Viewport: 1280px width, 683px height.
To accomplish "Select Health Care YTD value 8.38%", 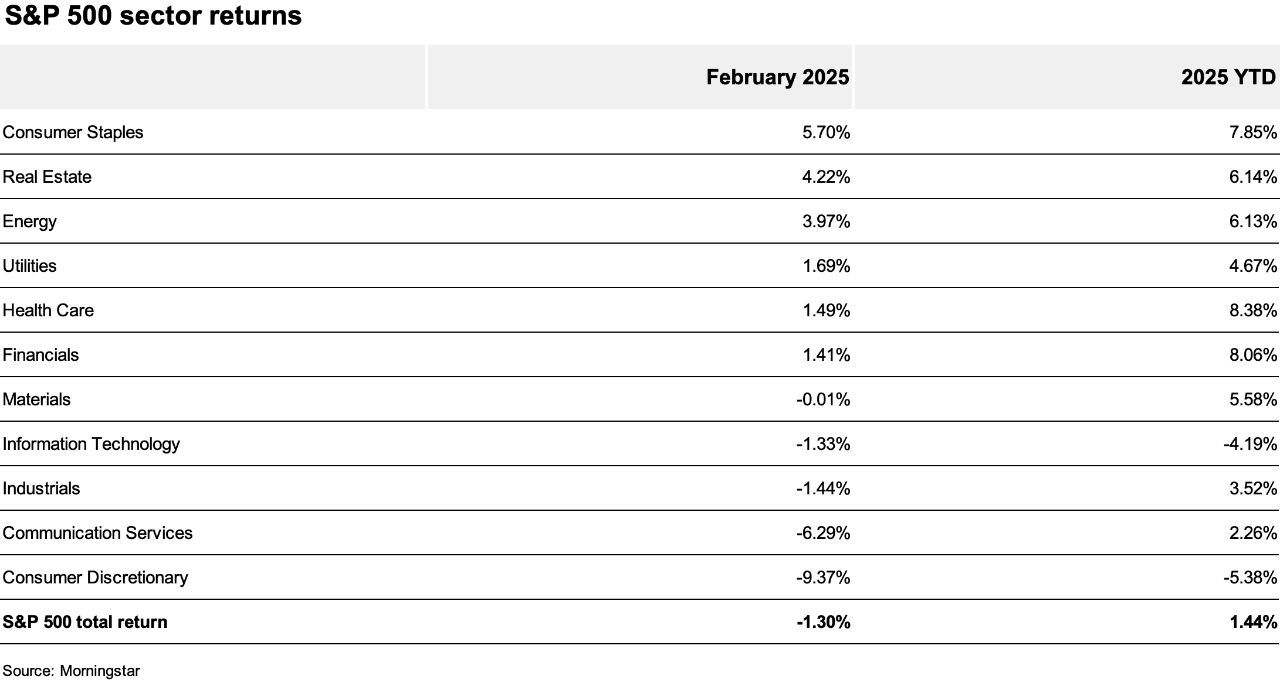I will click(x=1252, y=310).
